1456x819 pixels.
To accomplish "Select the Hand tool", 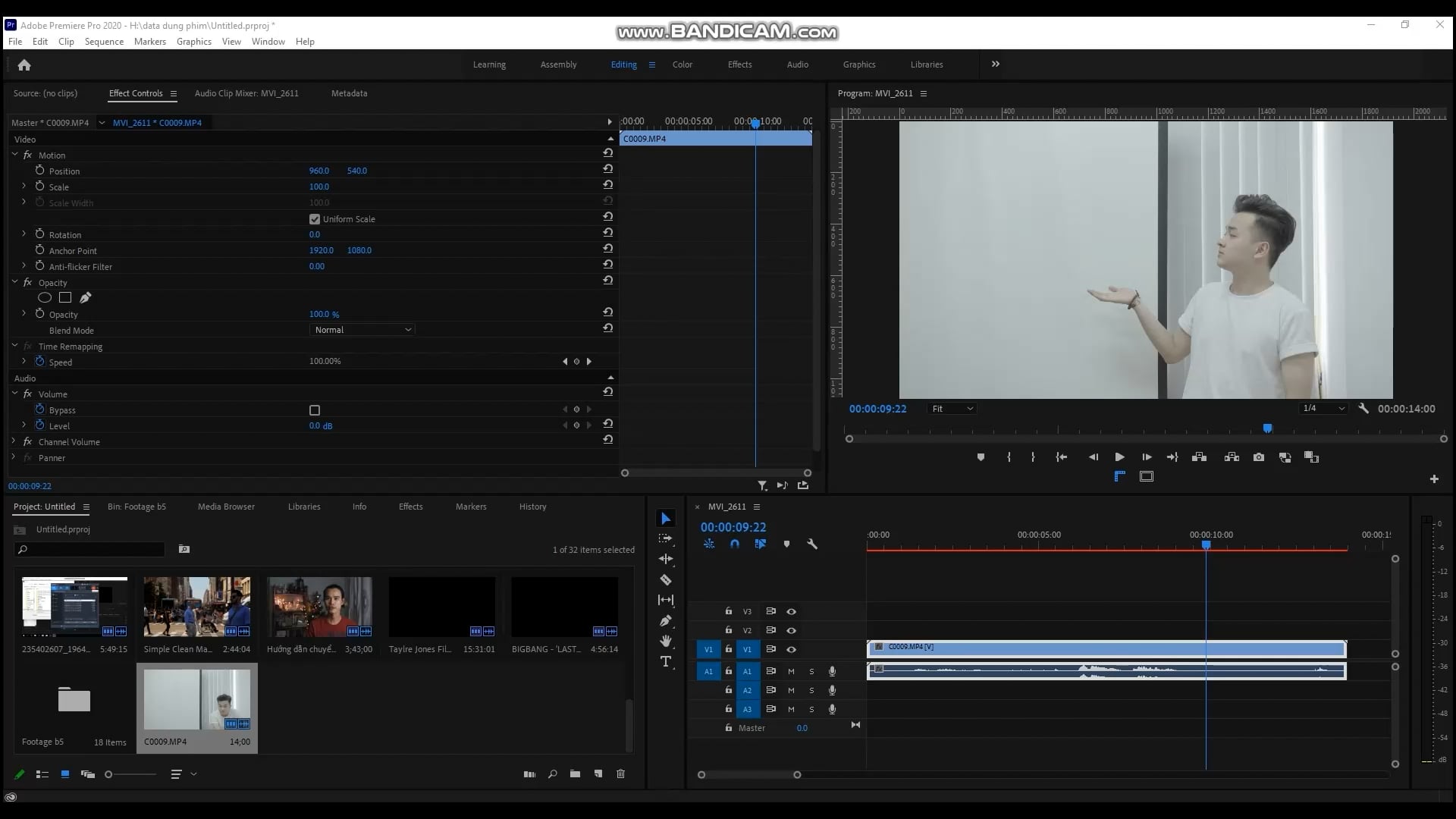I will pyautogui.click(x=666, y=641).
